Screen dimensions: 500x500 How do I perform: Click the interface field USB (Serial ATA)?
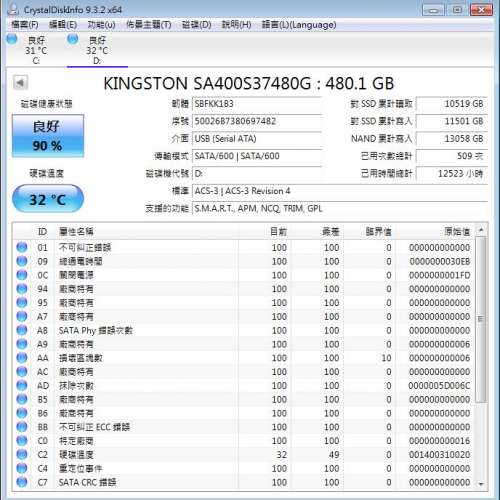[x=257, y=138]
